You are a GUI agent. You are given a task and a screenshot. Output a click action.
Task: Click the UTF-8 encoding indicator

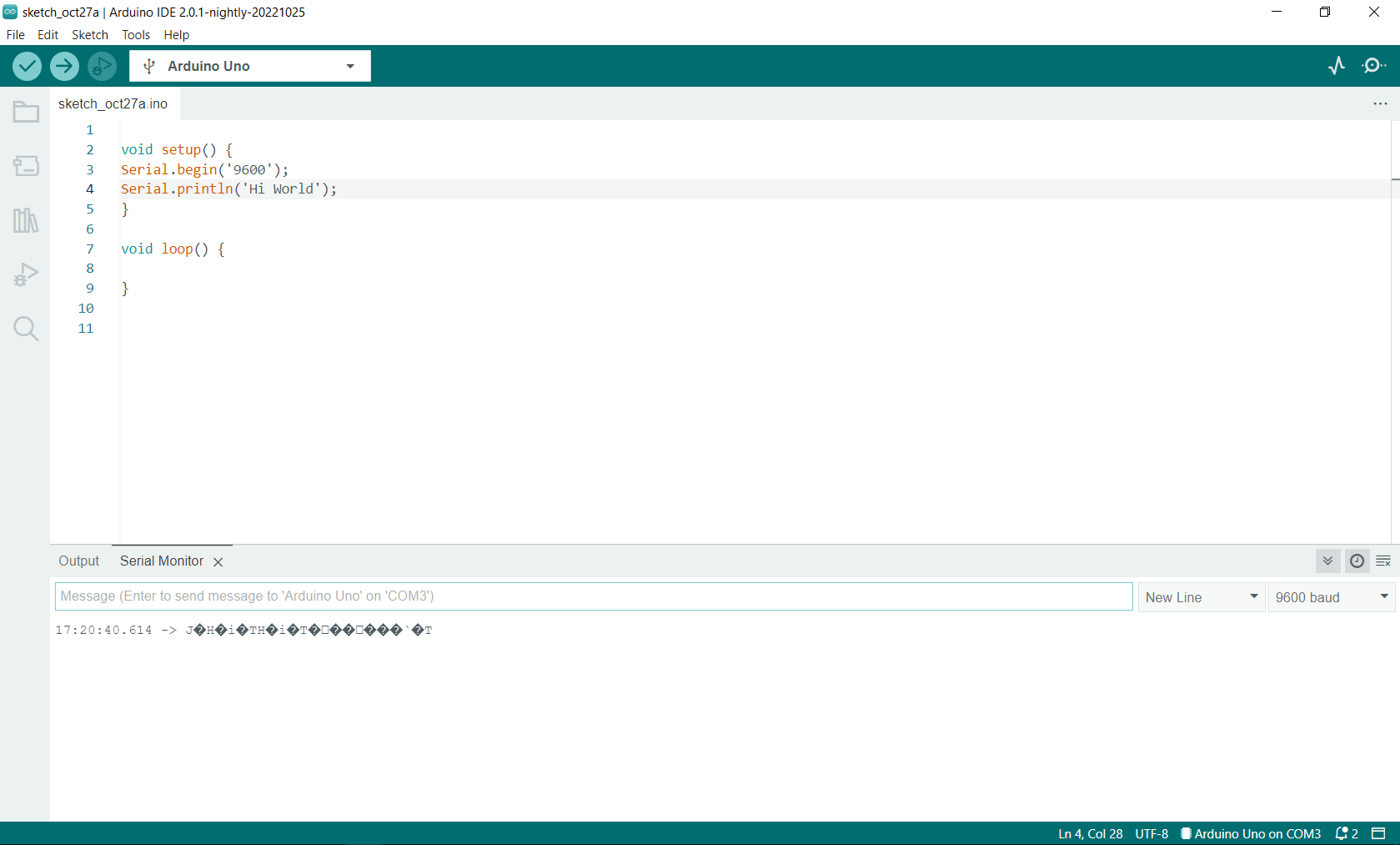coord(1152,833)
